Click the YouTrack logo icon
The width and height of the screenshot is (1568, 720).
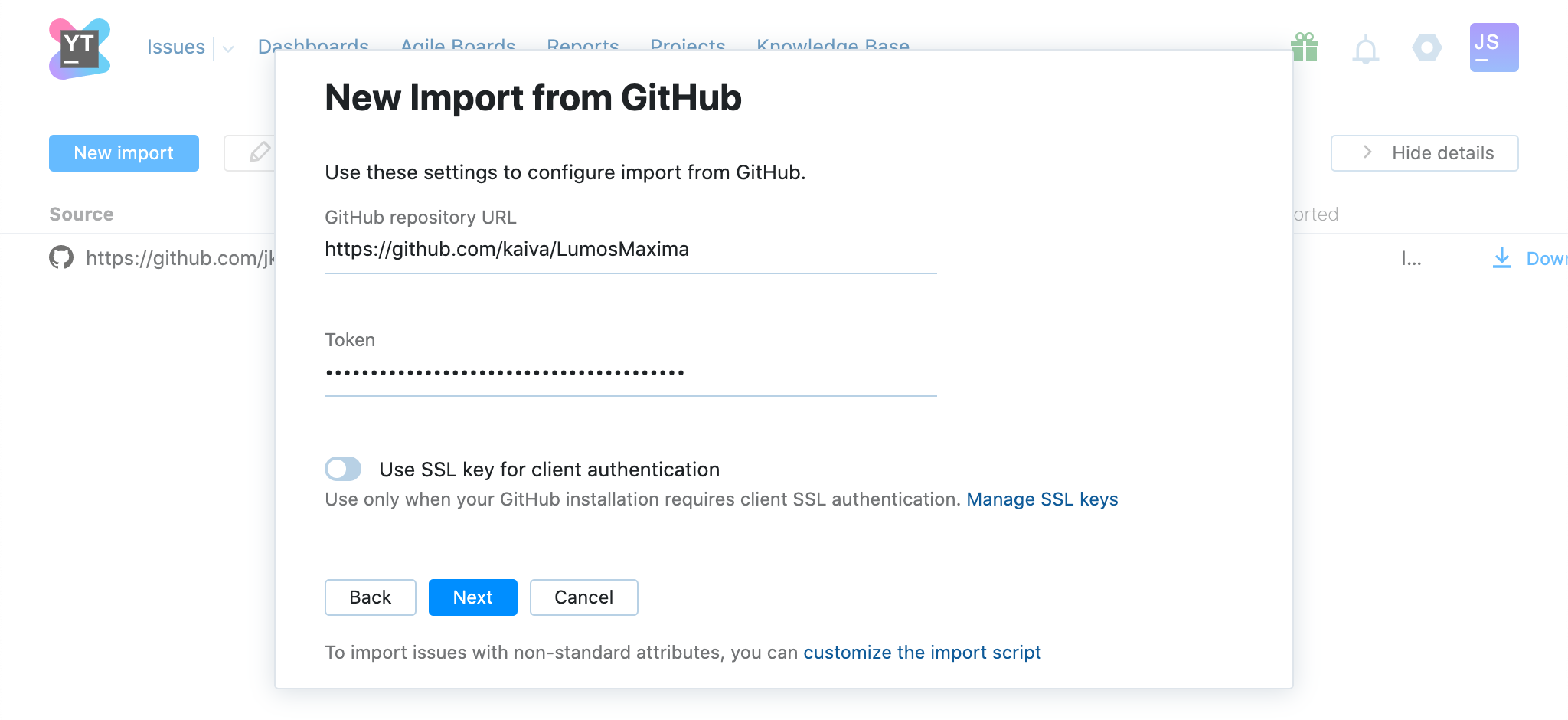[x=80, y=49]
